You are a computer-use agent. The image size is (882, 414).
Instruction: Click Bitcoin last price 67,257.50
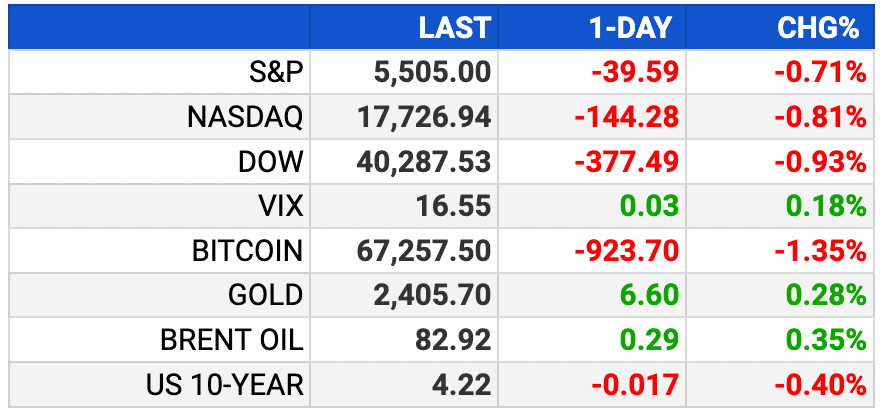click(x=424, y=251)
